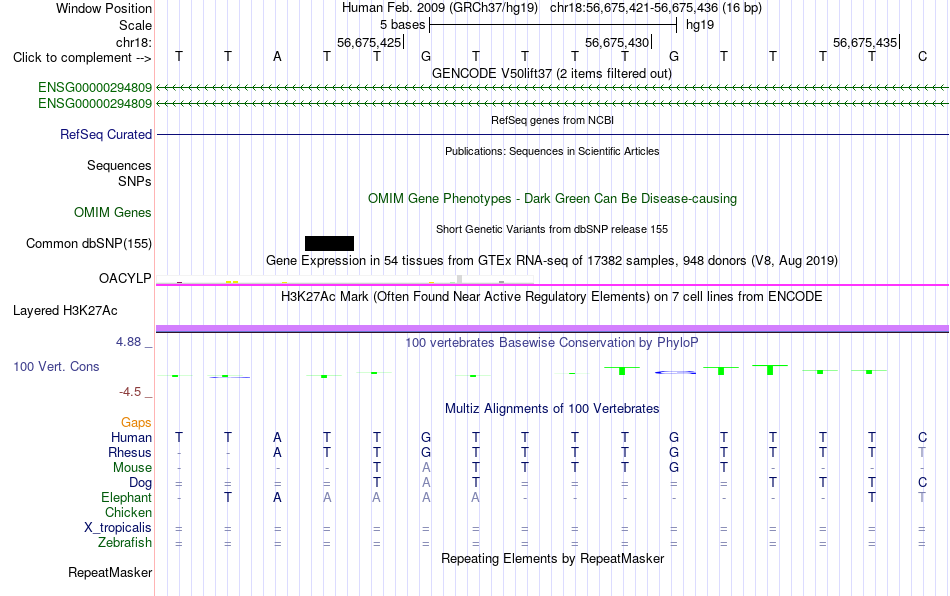Click the Mouse species row label
Screen dimensions: 950x596
click(132, 468)
